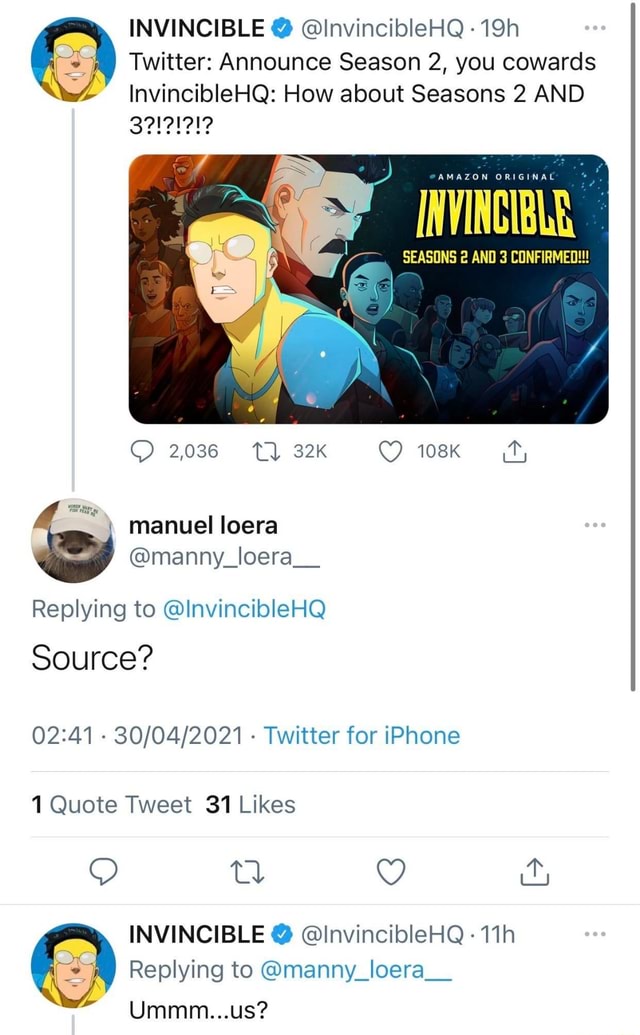Viewport: 640px width, 1035px height.
Task: Tap the heart icon on the Source tweet
Action: [x=390, y=872]
